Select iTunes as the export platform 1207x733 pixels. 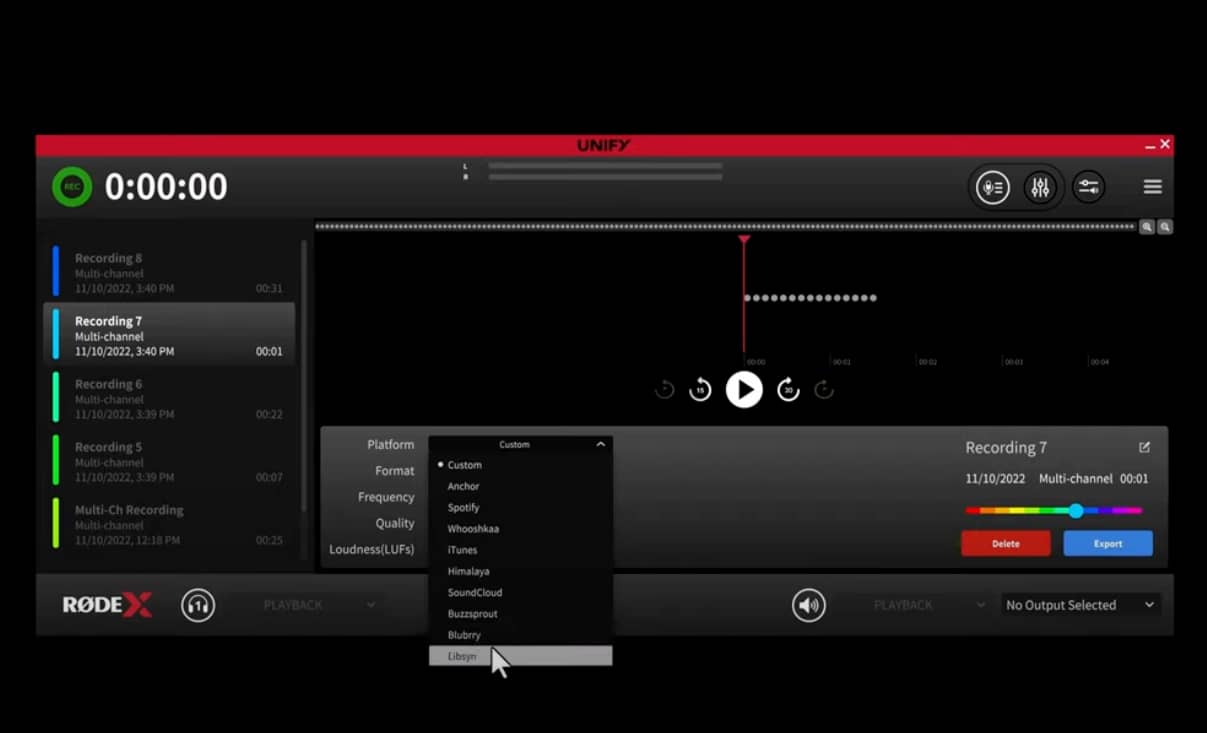pos(520,550)
